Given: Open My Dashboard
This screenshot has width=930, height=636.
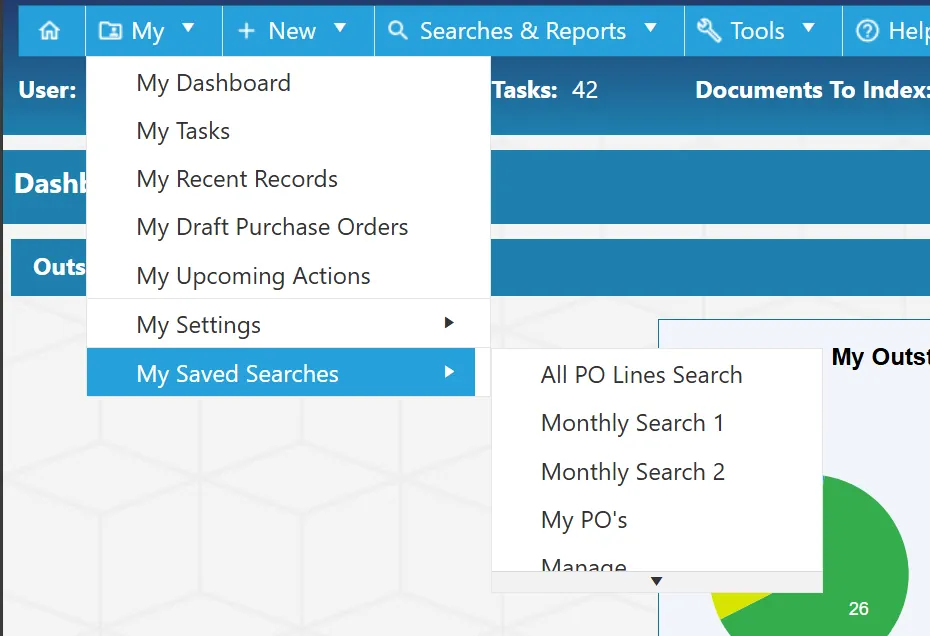Looking at the screenshot, I should (288, 83).
